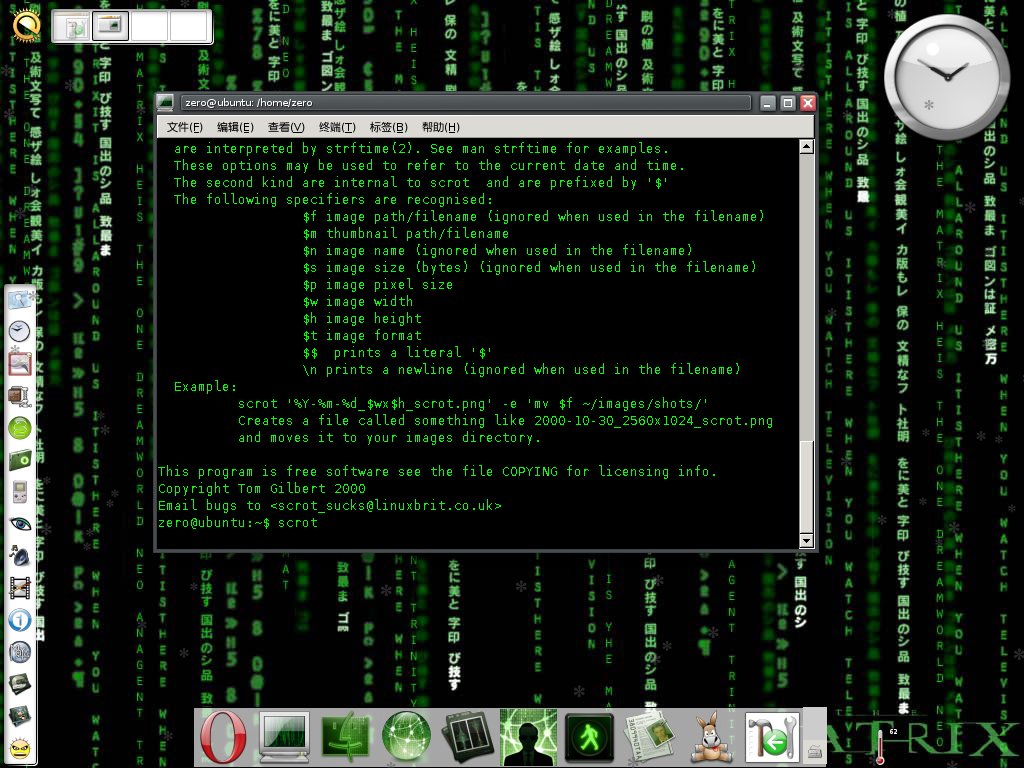Click the terminal window title bar icon
The height and width of the screenshot is (768, 1024).
[x=165, y=103]
